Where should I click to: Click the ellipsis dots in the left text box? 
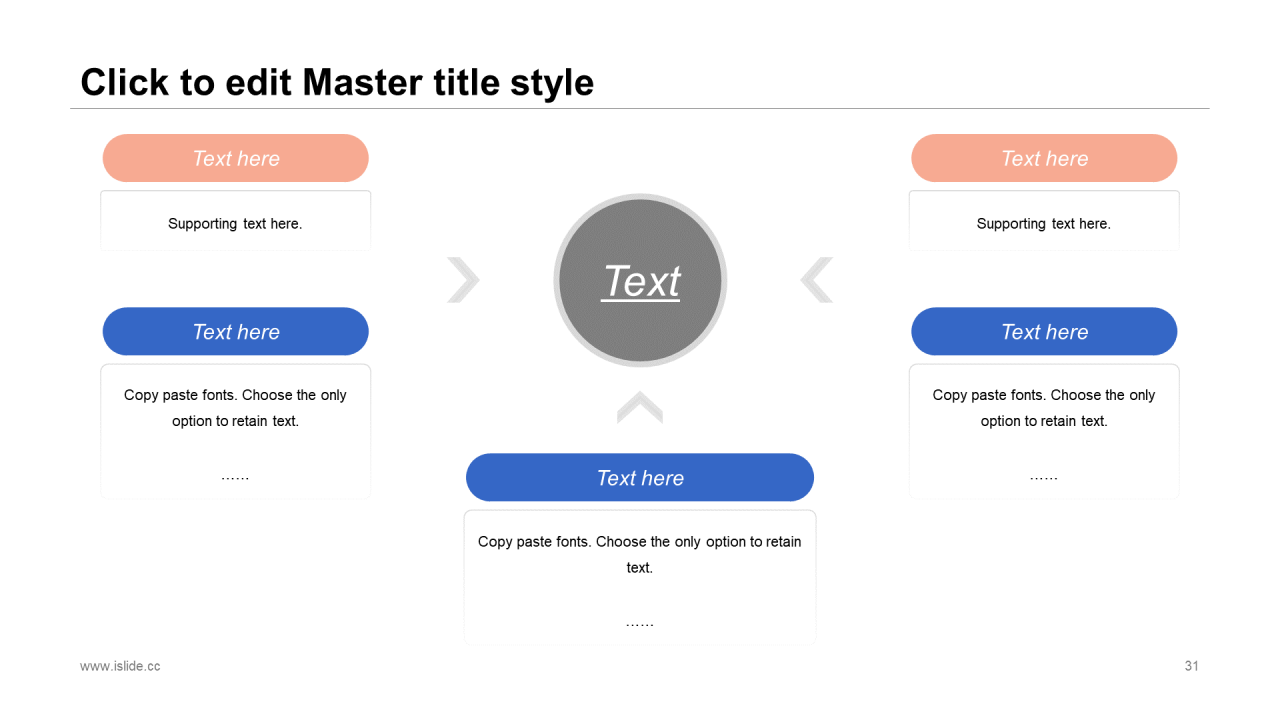[235, 477]
